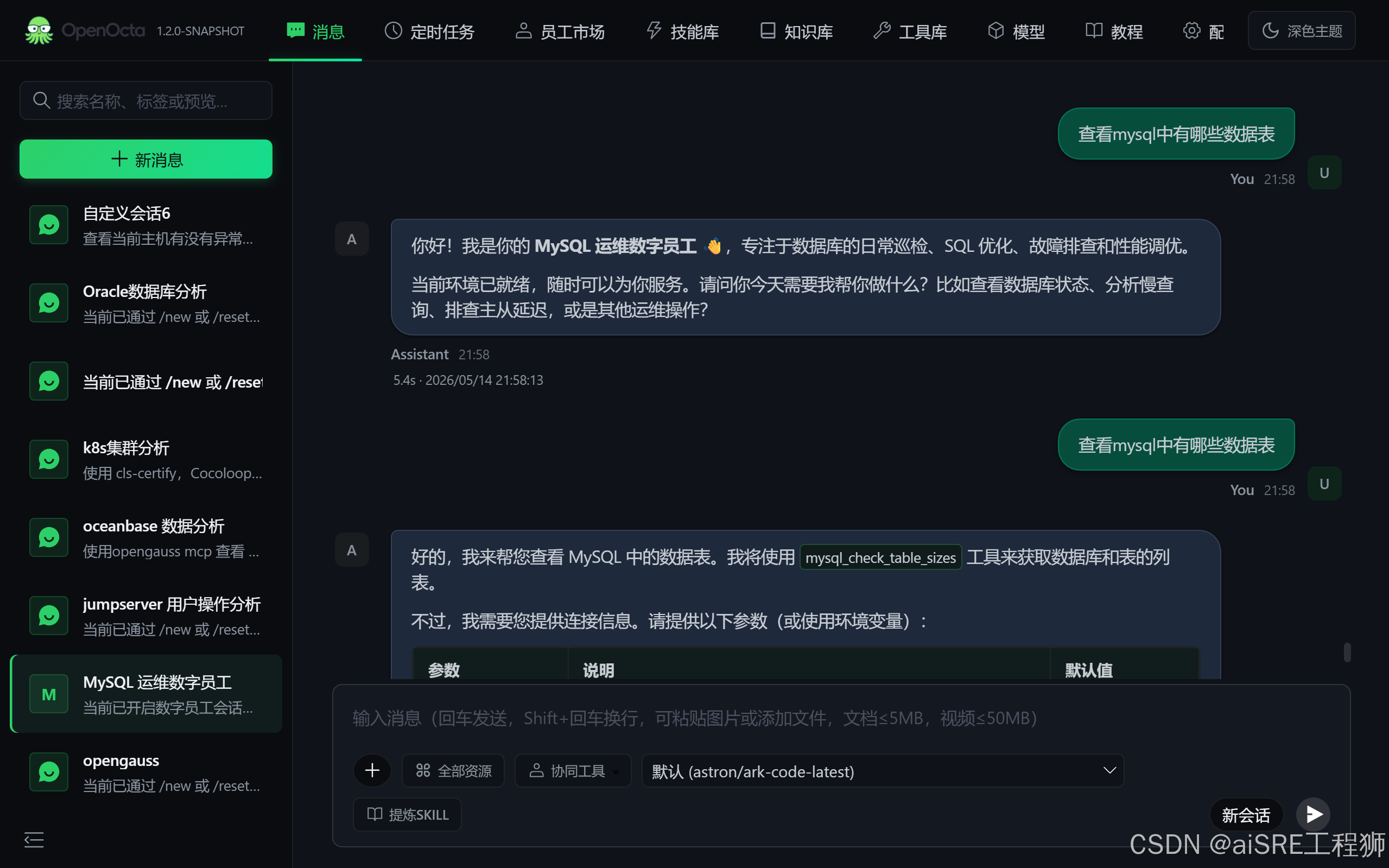1389x868 pixels.
Task: Click the U avatar beside the second user message
Action: (x=1324, y=484)
